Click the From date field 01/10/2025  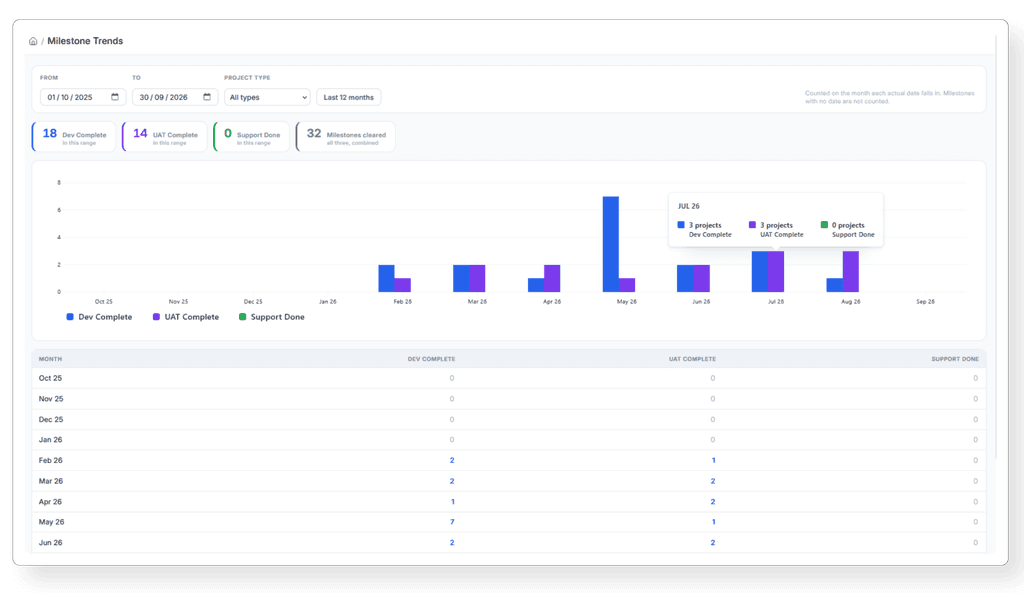(82, 97)
